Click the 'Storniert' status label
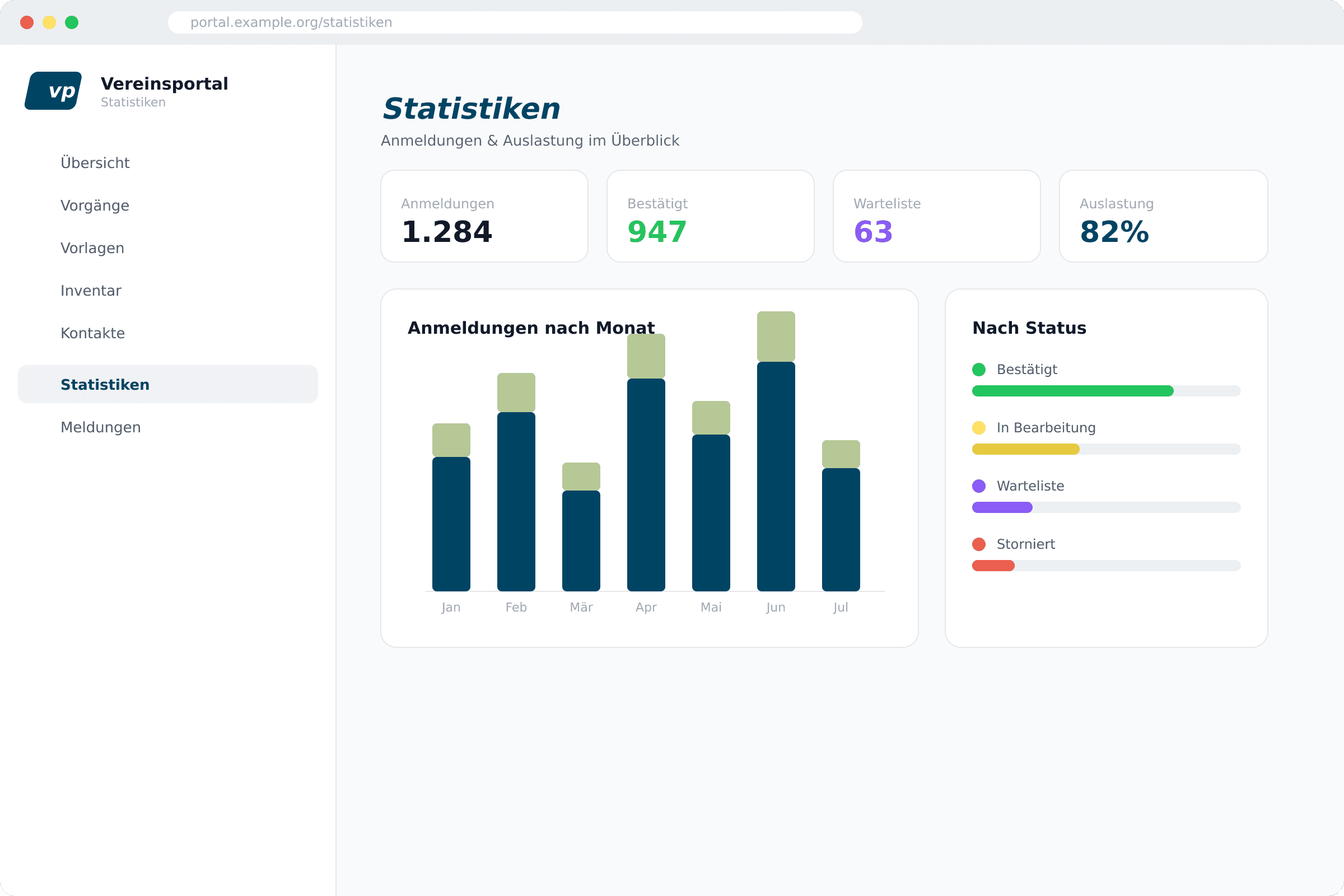Image resolution: width=1344 pixels, height=896 pixels. [1026, 544]
